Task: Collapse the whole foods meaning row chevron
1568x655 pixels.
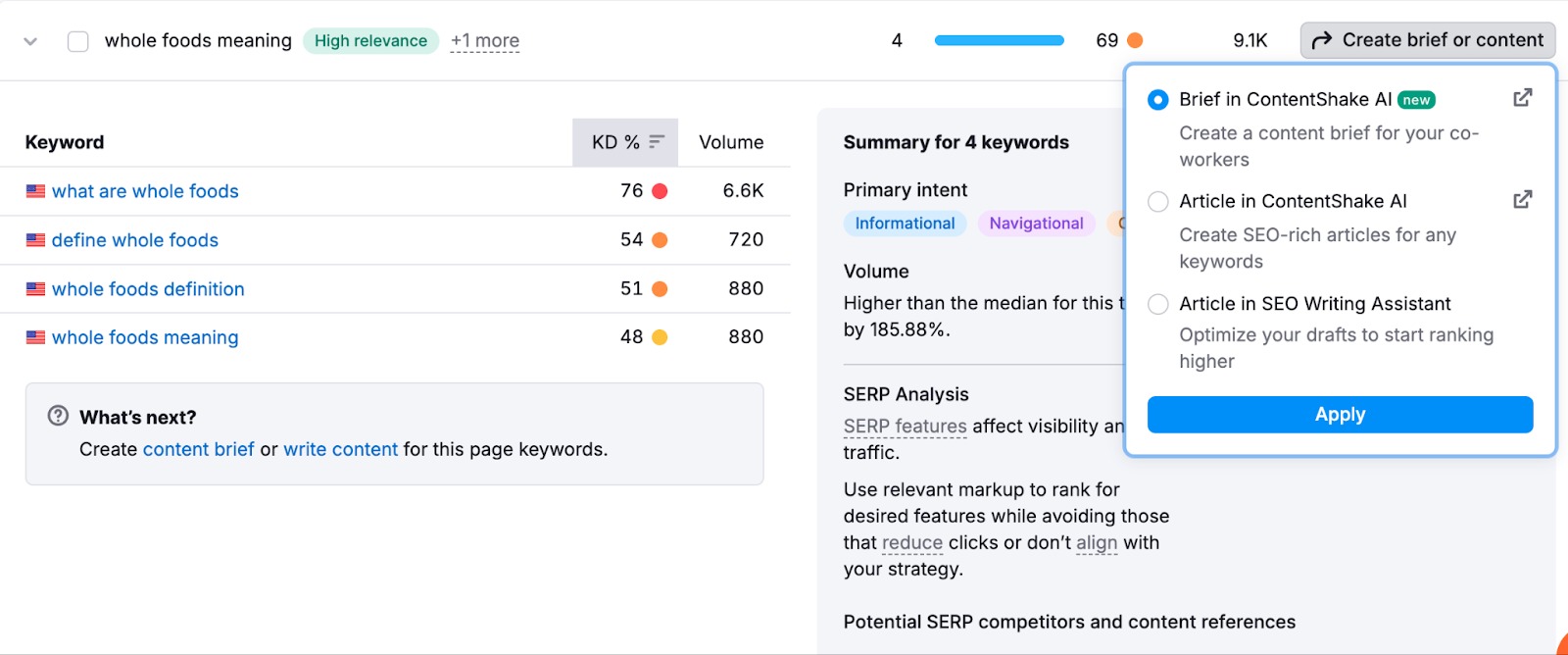Action: click(30, 41)
